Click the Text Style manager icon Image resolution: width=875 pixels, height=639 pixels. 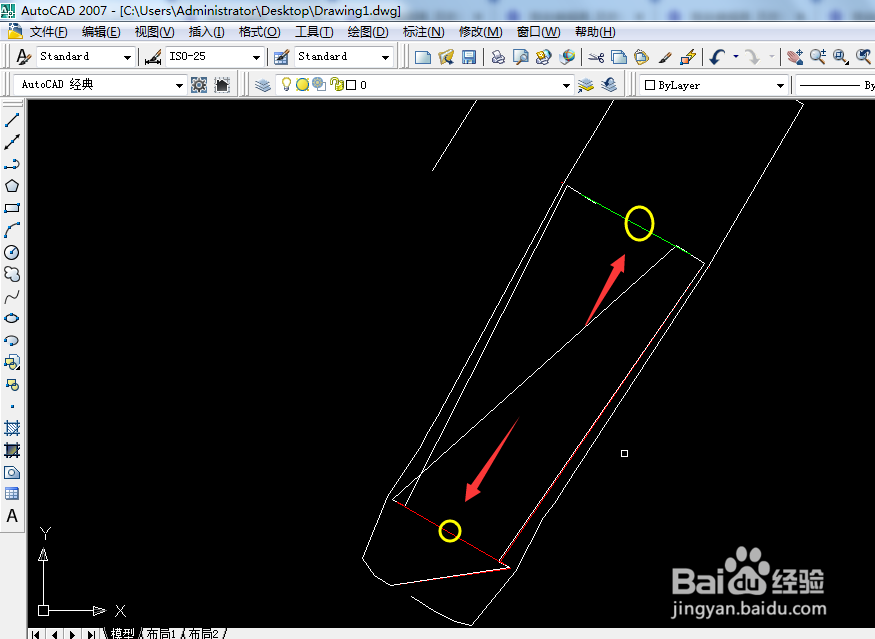23,56
